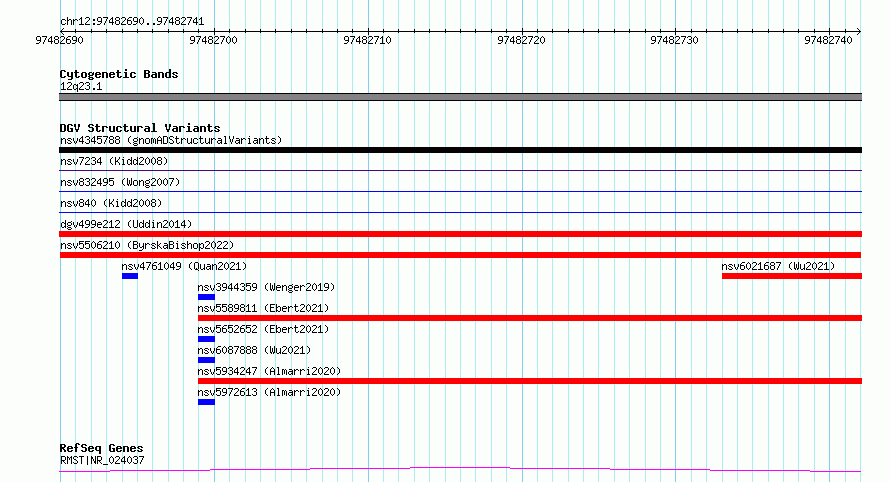Select the red dgv499e212 variant bar
Viewport: 890px width, 482px height.
(460, 234)
